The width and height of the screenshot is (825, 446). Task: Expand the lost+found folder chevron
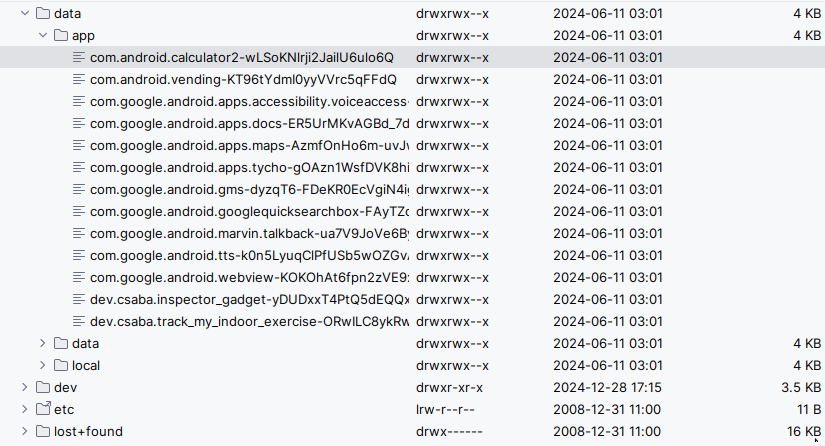tap(25, 431)
